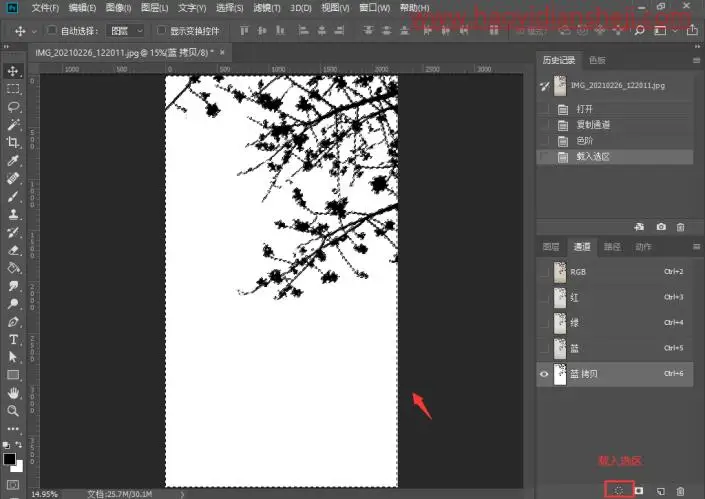
Task: Show the RGB channel visibility box
Action: (544, 272)
